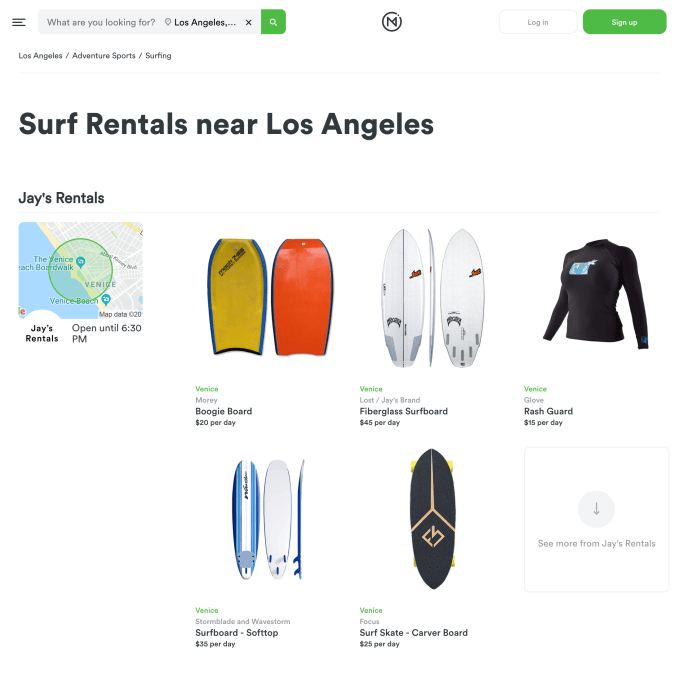This screenshot has height=678, width=679.
Task: View the Rash Guard product image
Action: click(x=596, y=294)
